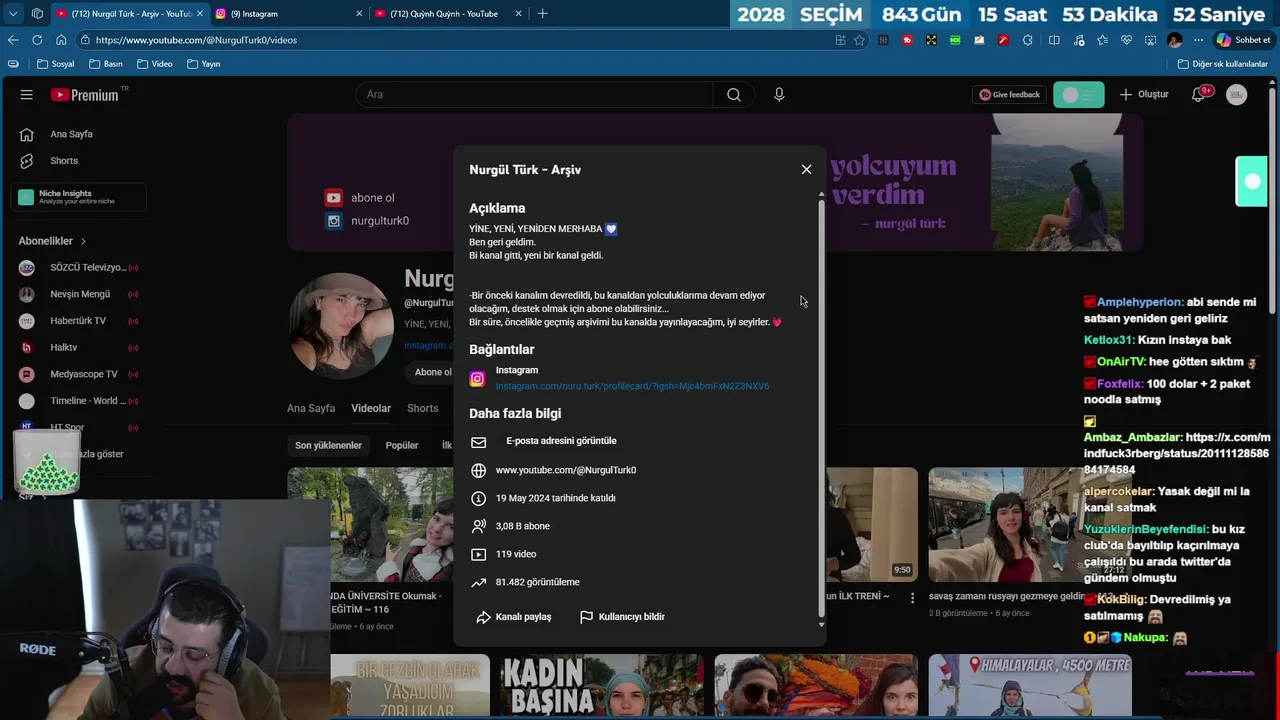Screen dimensions: 1280x720
Task: Open the YouTube account avatar menu
Action: pos(1237,95)
